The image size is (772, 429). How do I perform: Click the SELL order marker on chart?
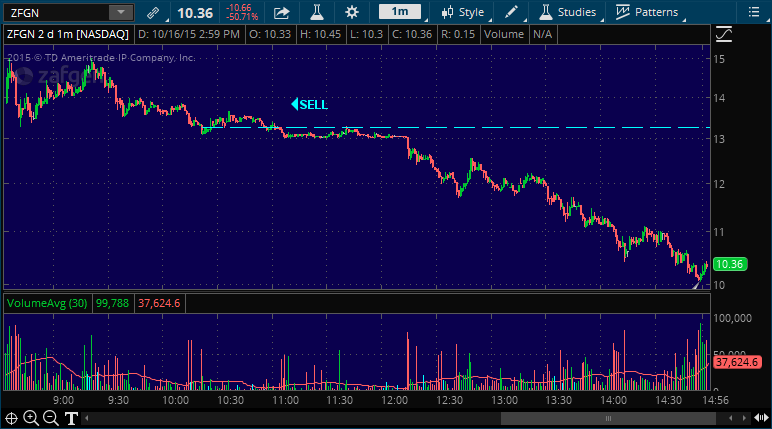(x=309, y=104)
